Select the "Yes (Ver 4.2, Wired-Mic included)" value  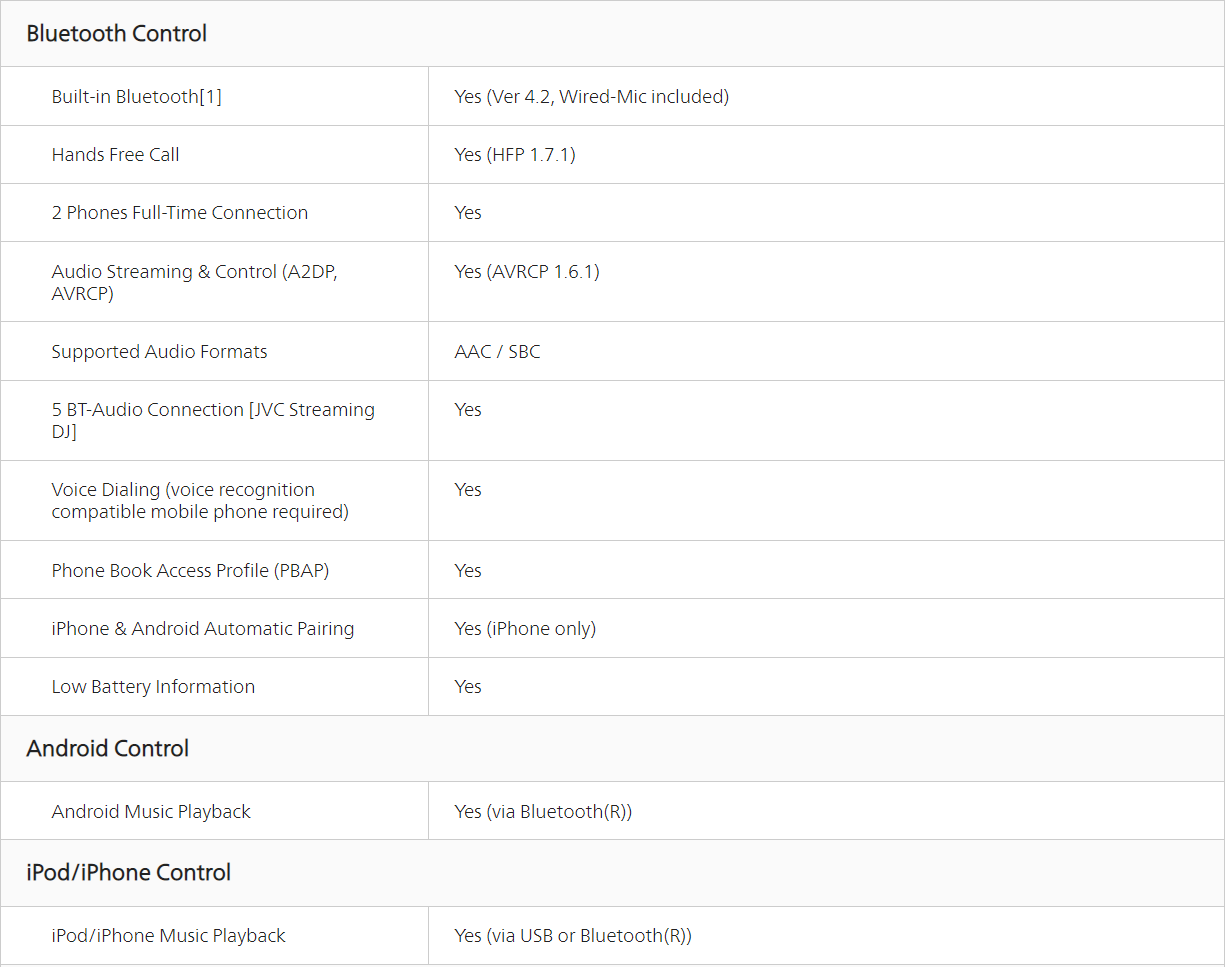coord(591,97)
